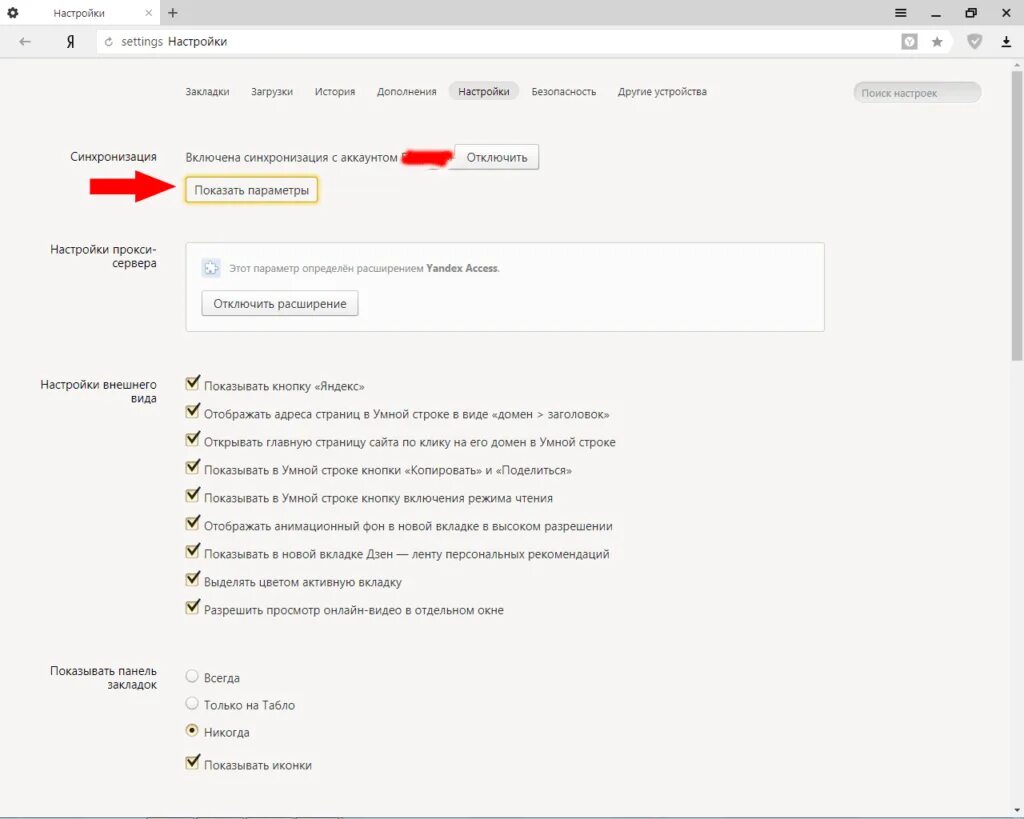Go to the Дополнения tab
The image size is (1024, 819).
point(406,91)
